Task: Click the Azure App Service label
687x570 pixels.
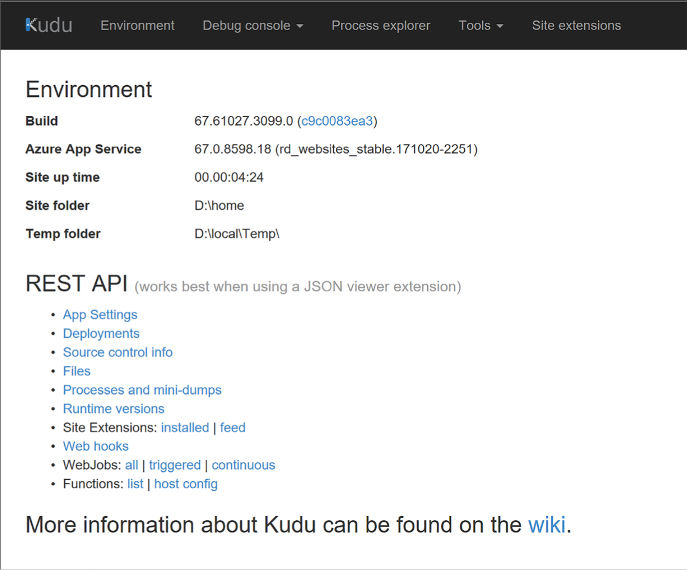Action: pyautogui.click(x=83, y=149)
